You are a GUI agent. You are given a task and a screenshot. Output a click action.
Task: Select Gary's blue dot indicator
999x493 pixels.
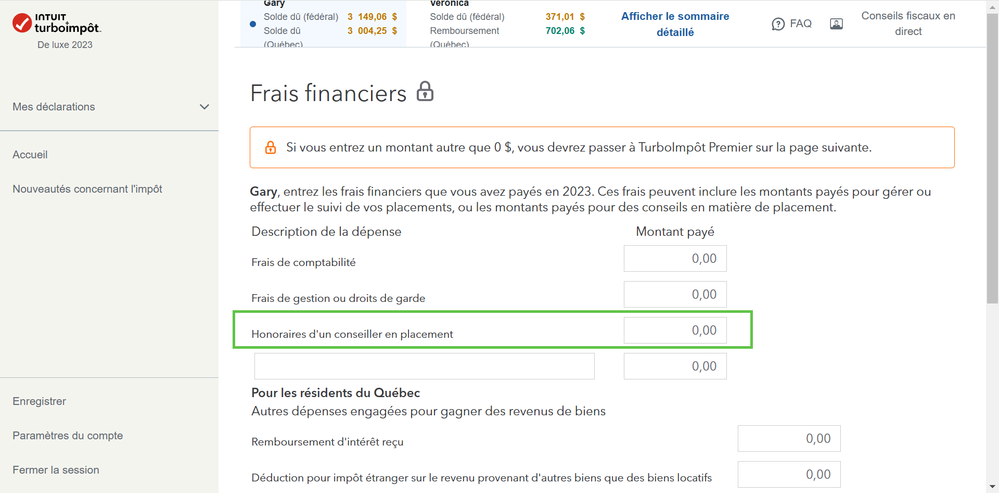coord(253,24)
